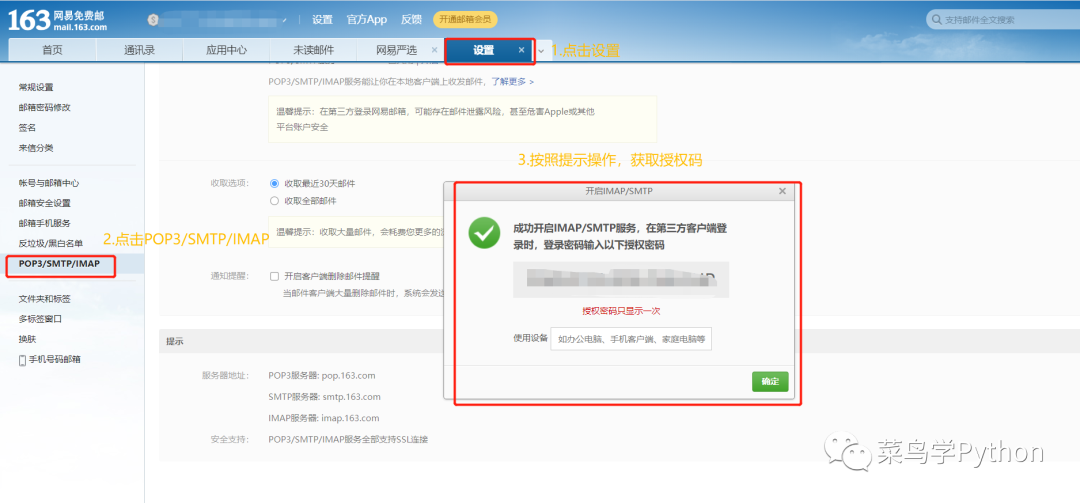This screenshot has height=503, width=1080.
Task: Open the 官方App link
Action: [367, 20]
